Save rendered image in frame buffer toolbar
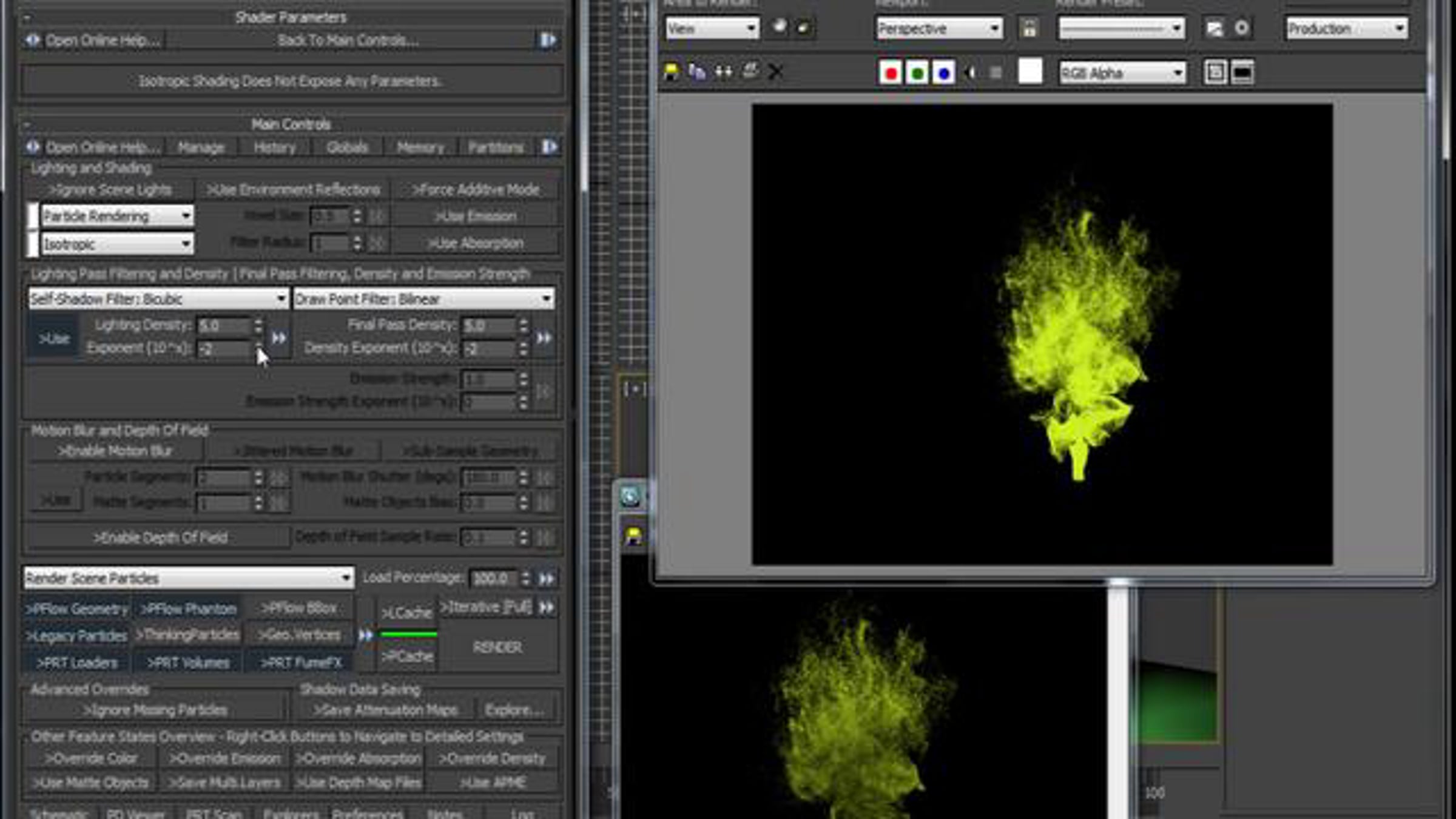This screenshot has width=1456, height=819. 672,72
